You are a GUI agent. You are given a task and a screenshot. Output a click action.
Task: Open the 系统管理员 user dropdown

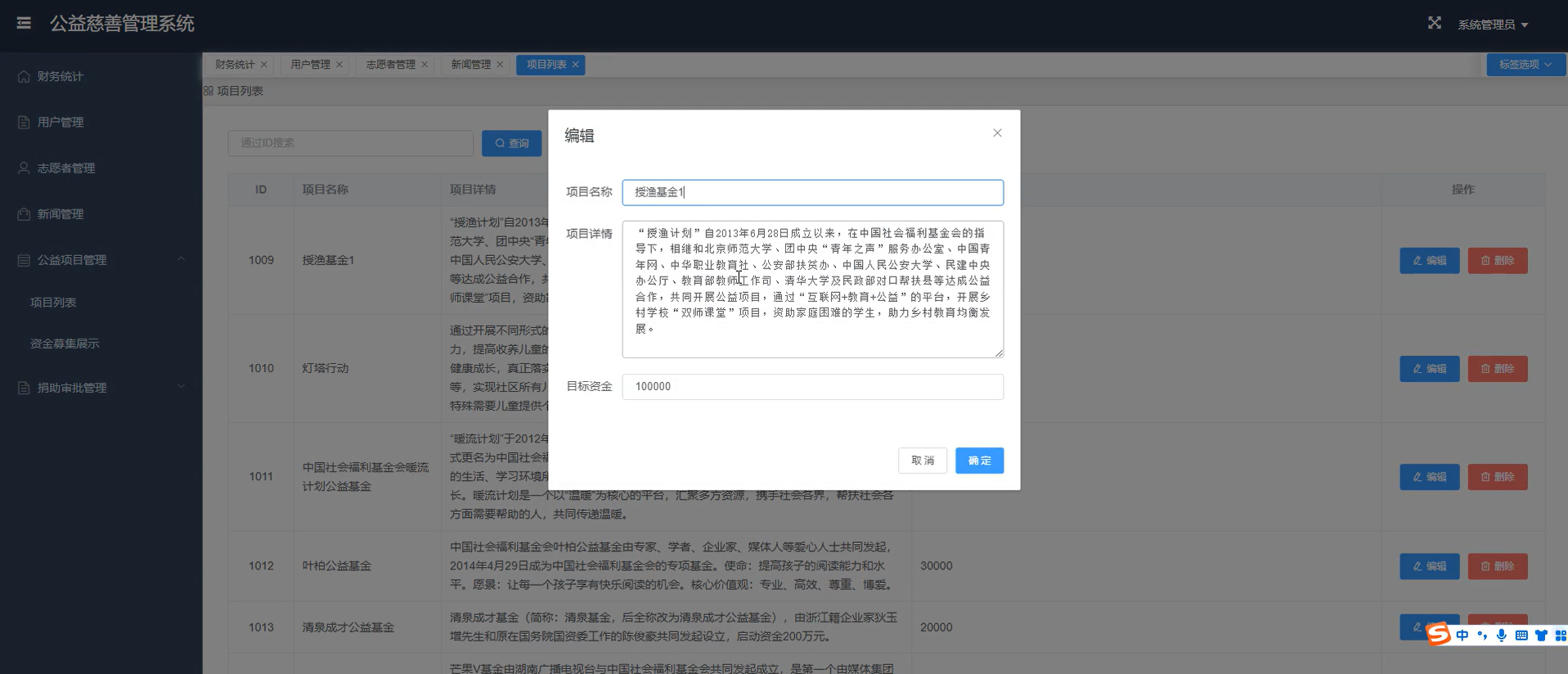coord(1493,25)
